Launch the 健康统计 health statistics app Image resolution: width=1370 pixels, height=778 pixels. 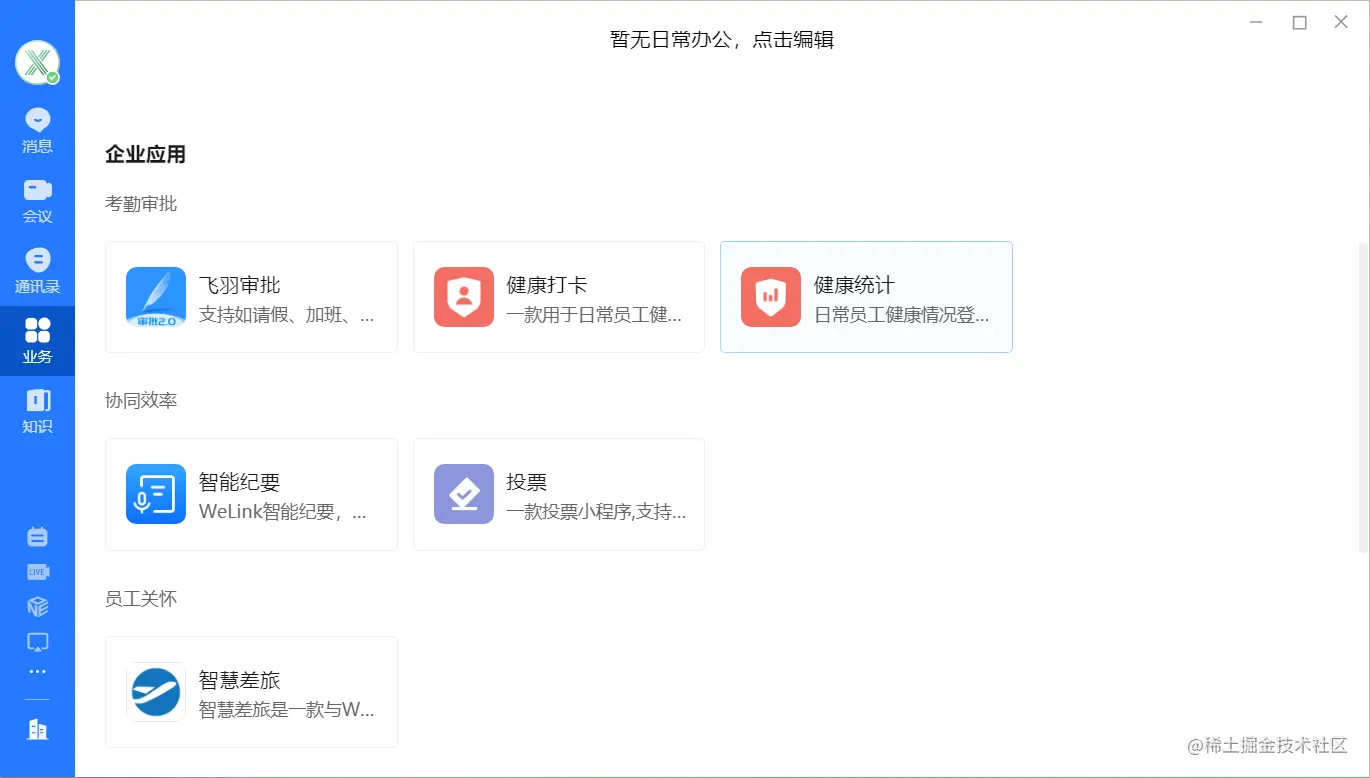(x=866, y=296)
